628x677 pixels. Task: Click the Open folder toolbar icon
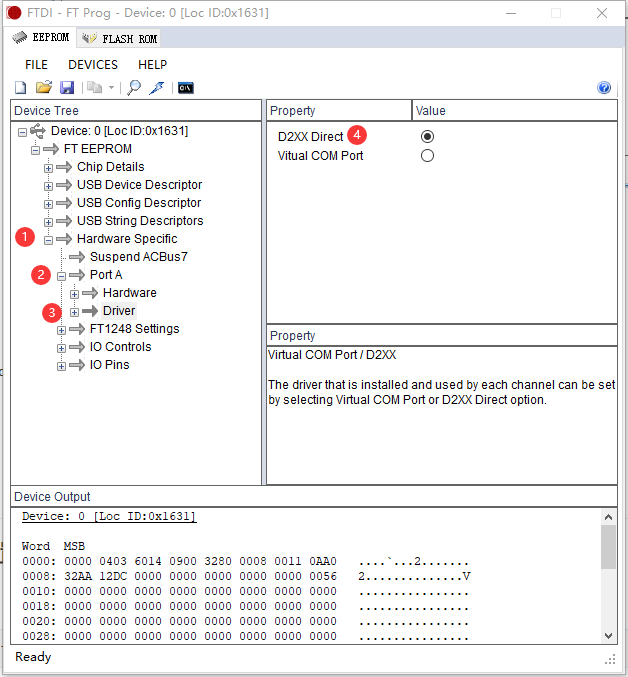coord(44,88)
